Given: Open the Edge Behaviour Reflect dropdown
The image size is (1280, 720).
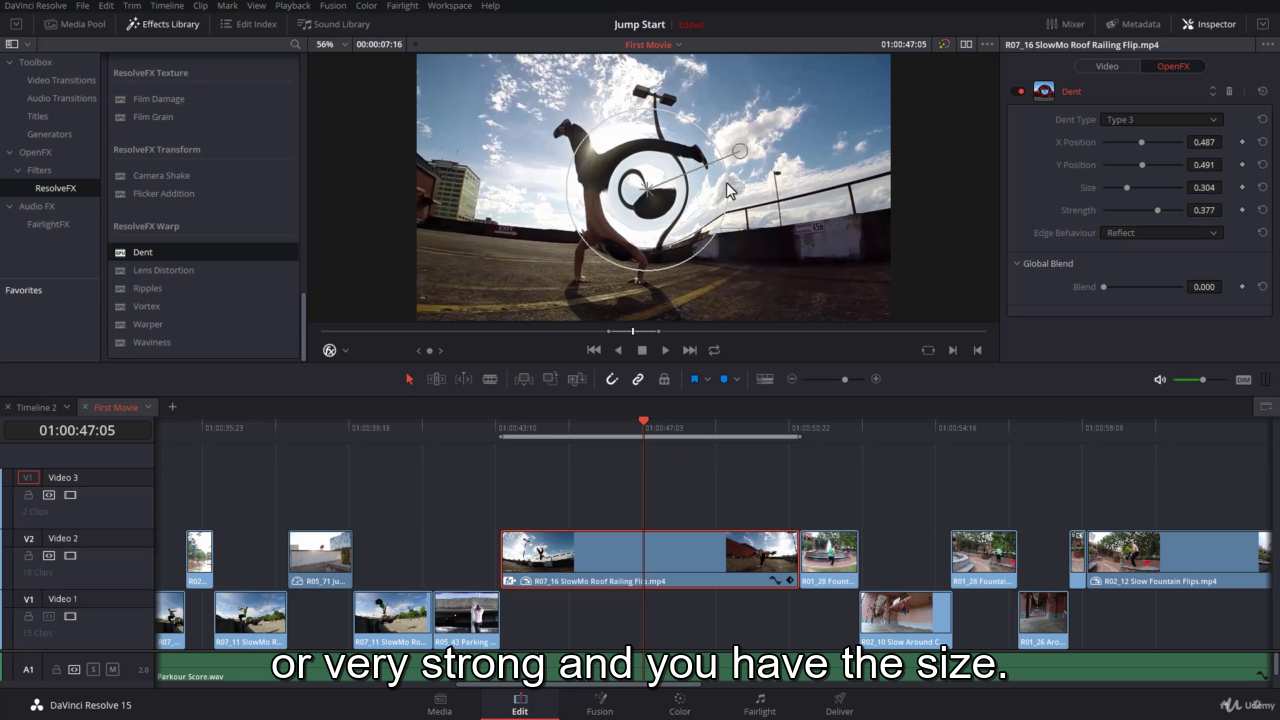Looking at the screenshot, I should pos(1161,233).
